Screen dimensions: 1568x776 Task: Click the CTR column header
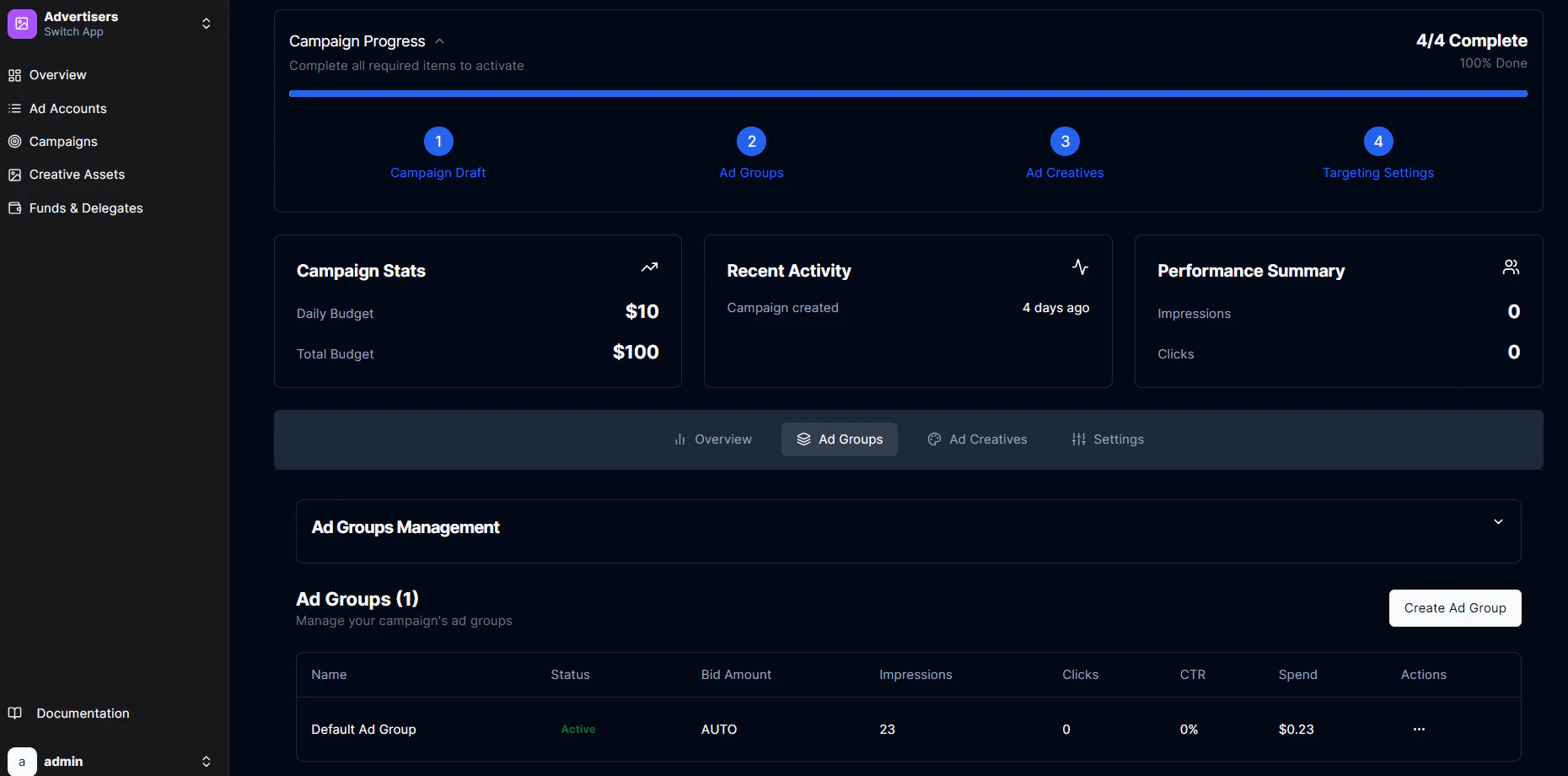[1193, 675]
